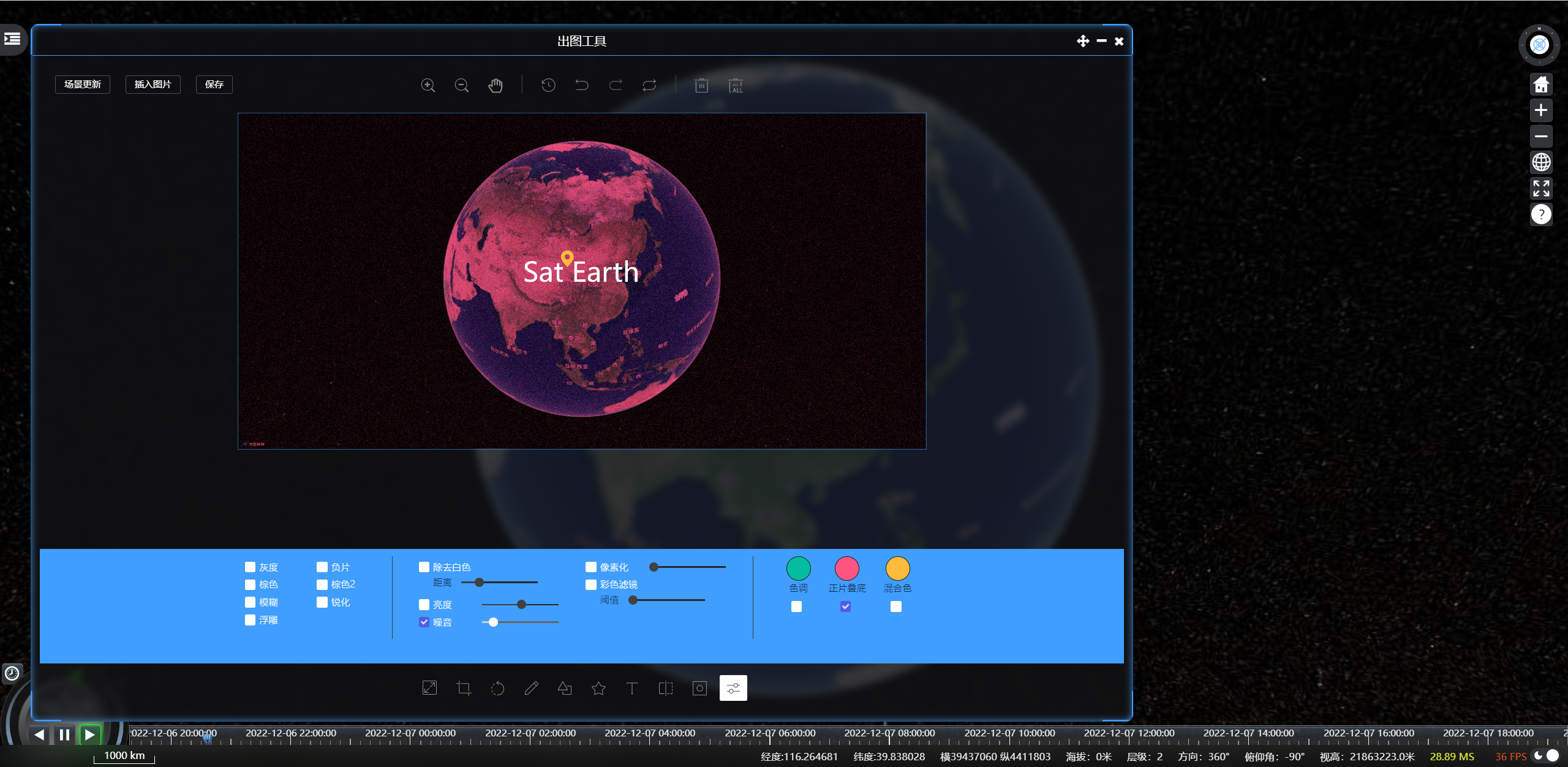Select the hand pan tool
Screen dimensions: 1568x767
pyautogui.click(x=496, y=85)
